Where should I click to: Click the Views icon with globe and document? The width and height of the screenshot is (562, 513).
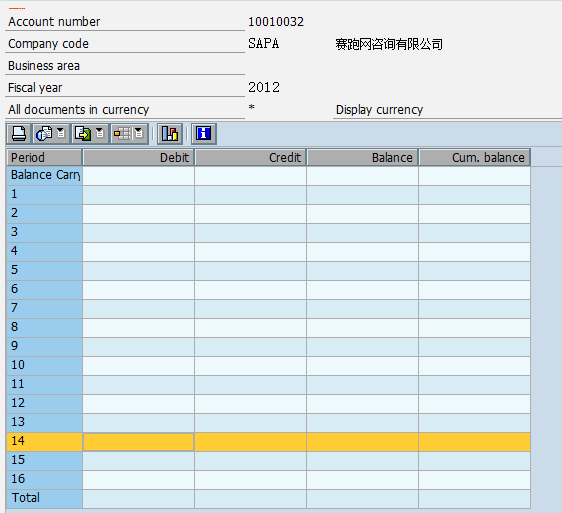(44, 134)
